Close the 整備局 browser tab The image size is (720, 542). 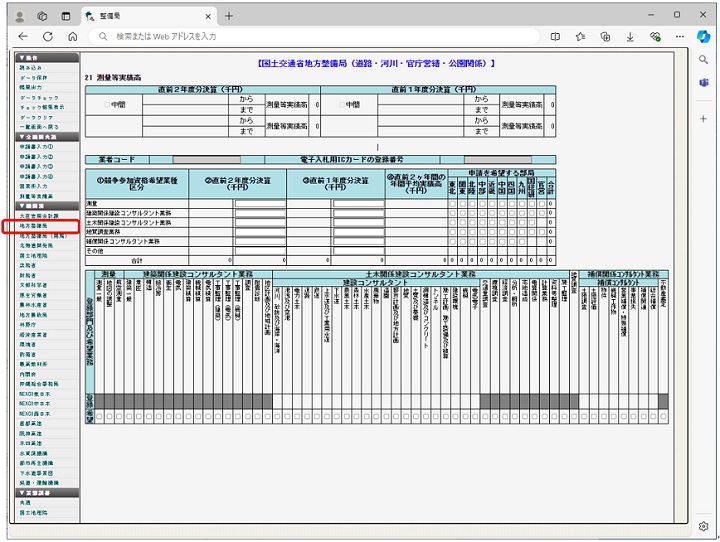[208, 16]
